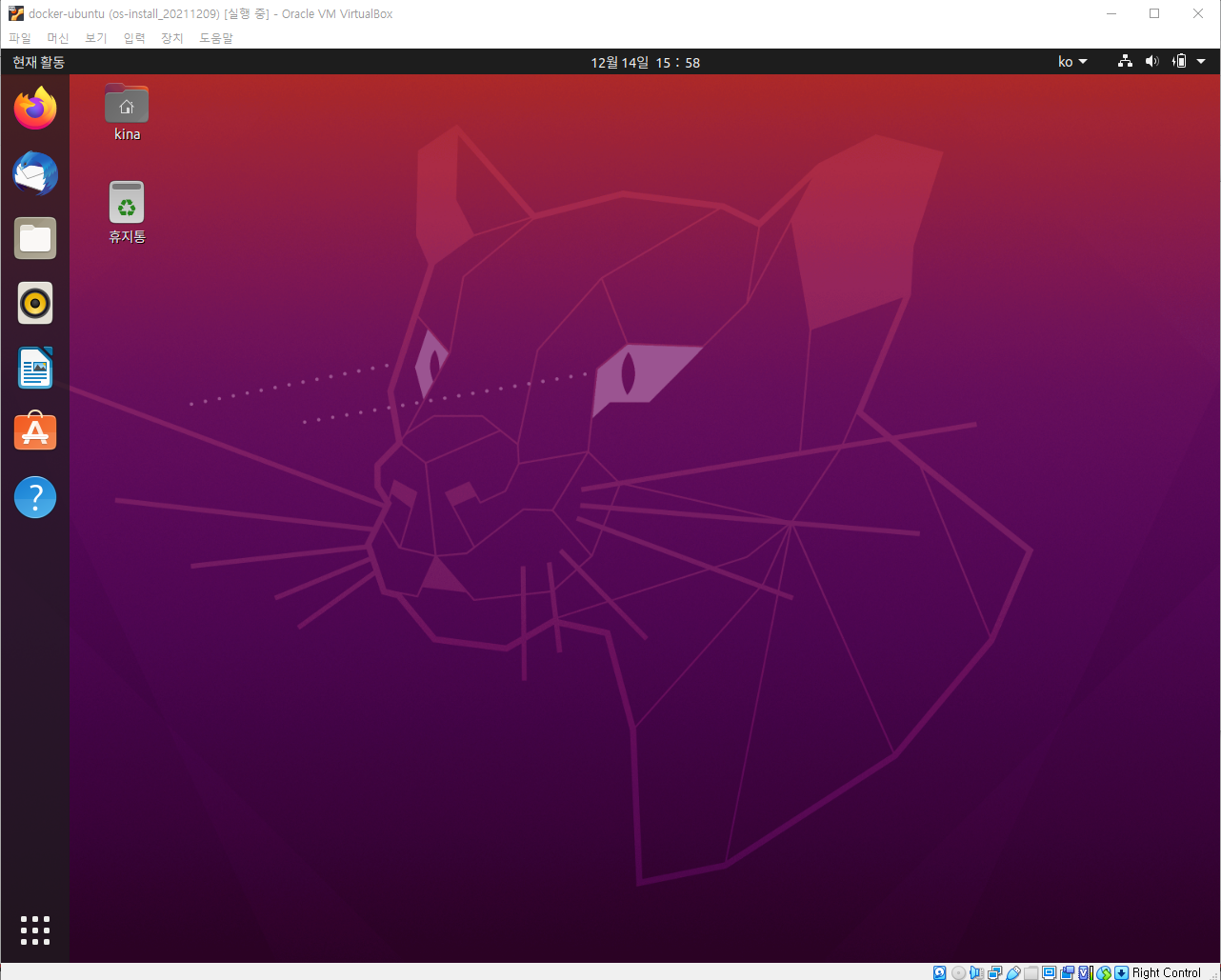Viewport: 1221px width, 980px height.
Task: Open the 장치 menu
Action: click(172, 38)
